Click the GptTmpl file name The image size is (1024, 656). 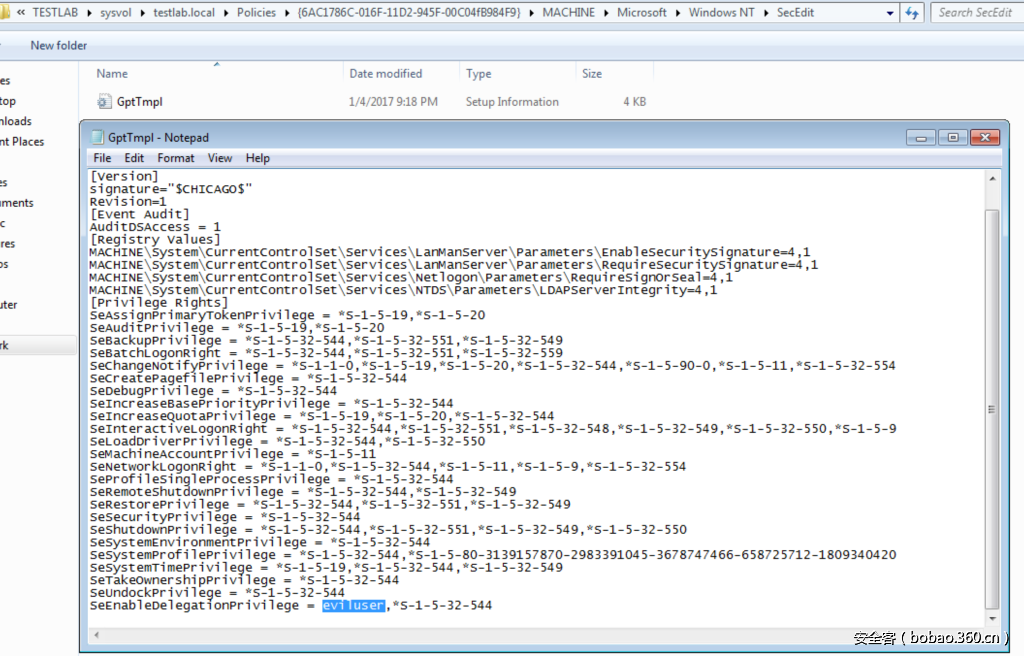coord(139,101)
